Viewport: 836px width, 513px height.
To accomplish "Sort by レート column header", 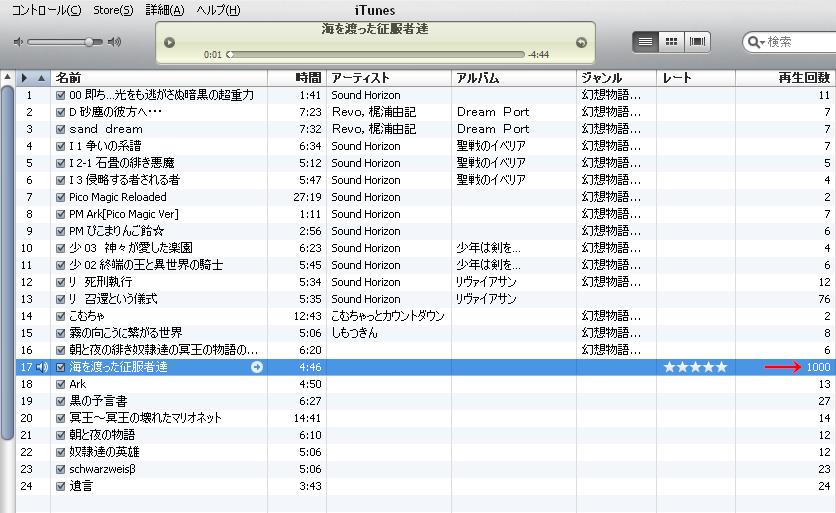I will 696,78.
